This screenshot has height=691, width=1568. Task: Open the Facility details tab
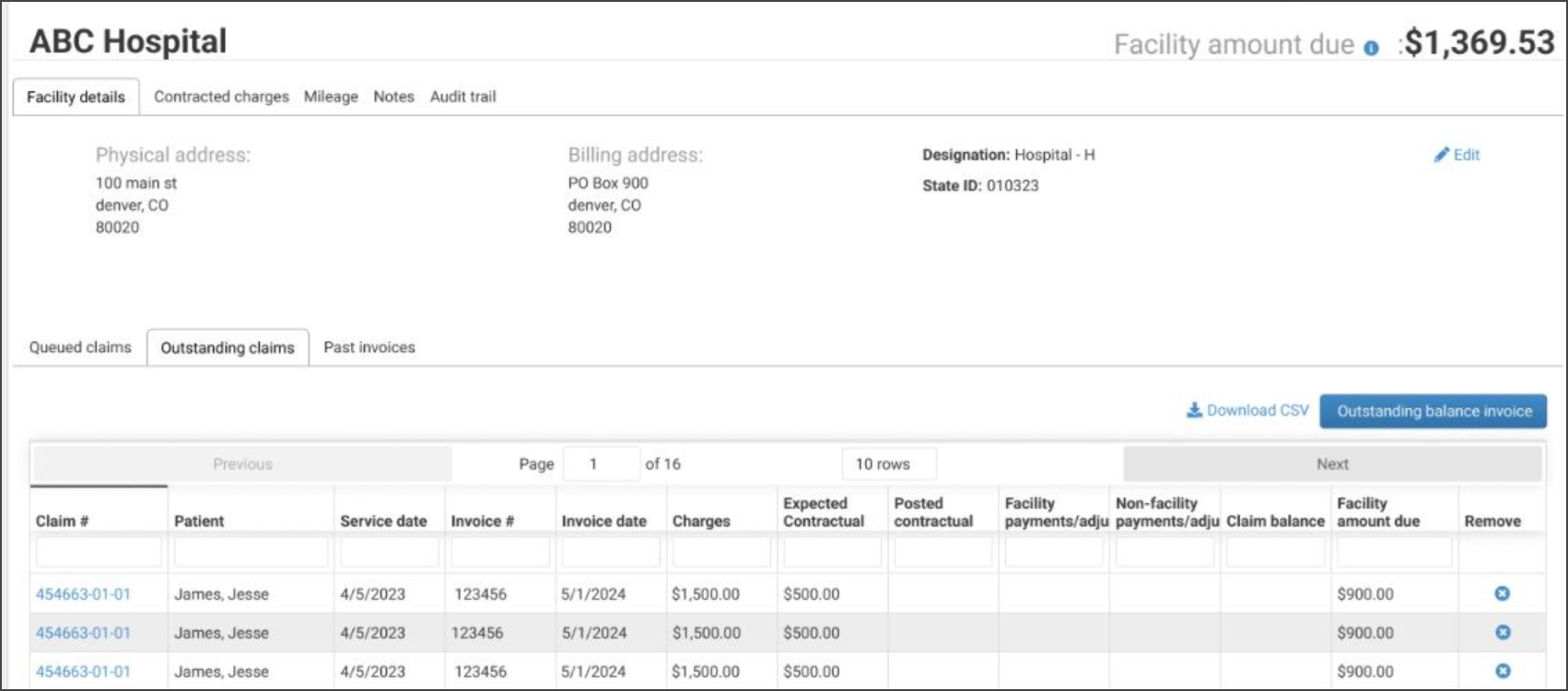[76, 97]
